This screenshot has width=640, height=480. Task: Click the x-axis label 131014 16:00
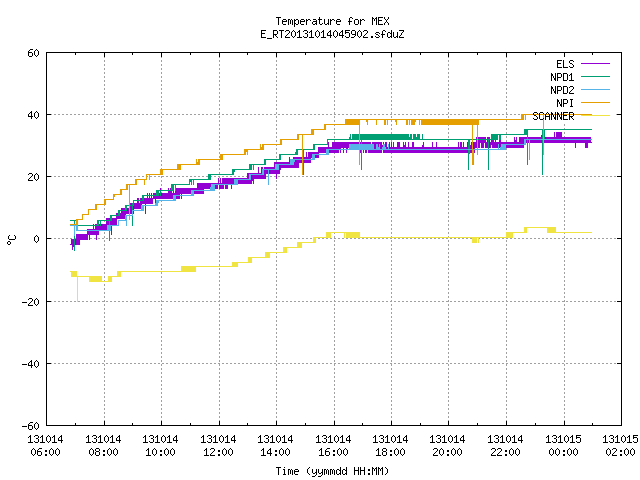(333, 446)
